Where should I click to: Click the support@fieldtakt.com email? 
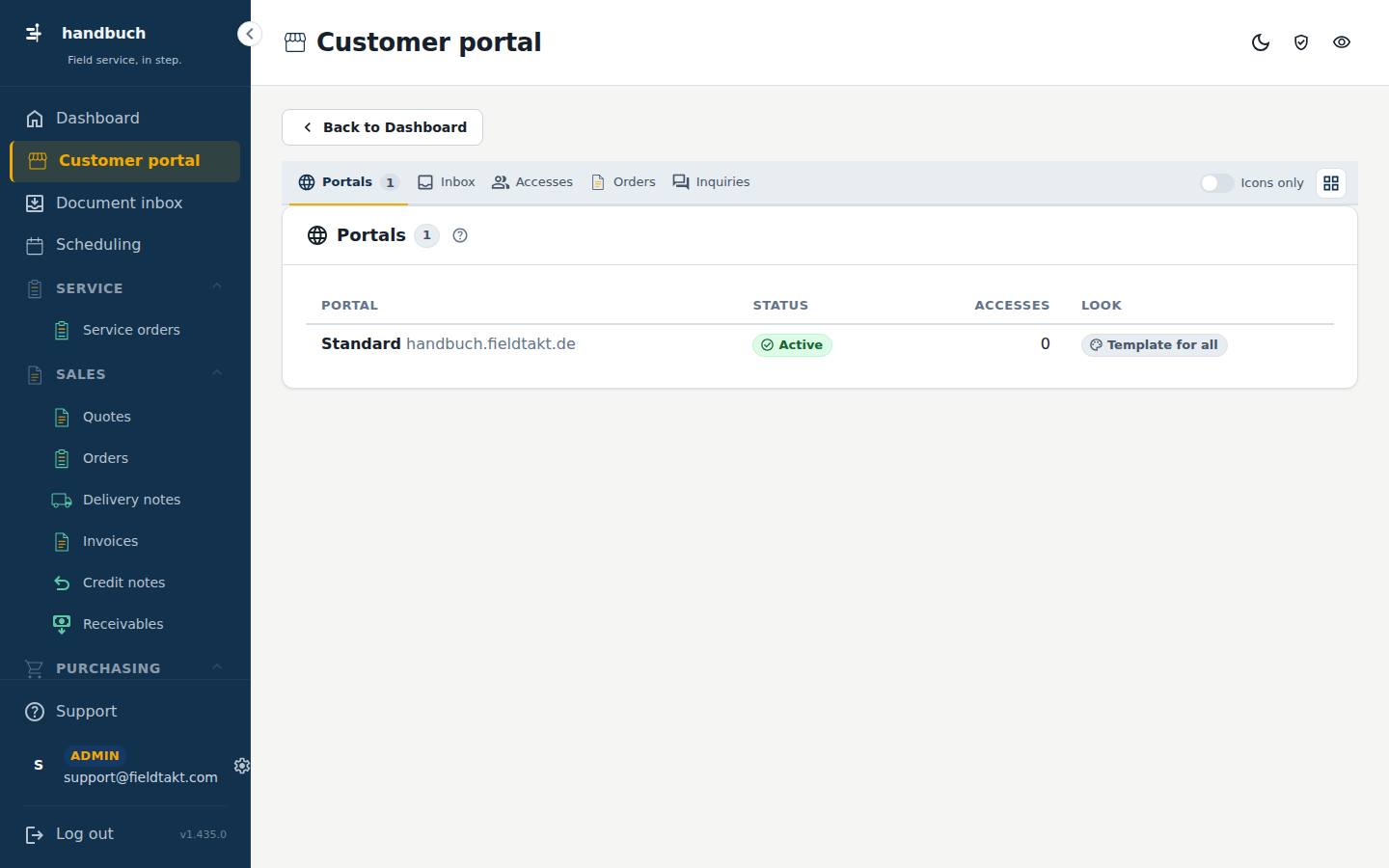[x=141, y=777]
